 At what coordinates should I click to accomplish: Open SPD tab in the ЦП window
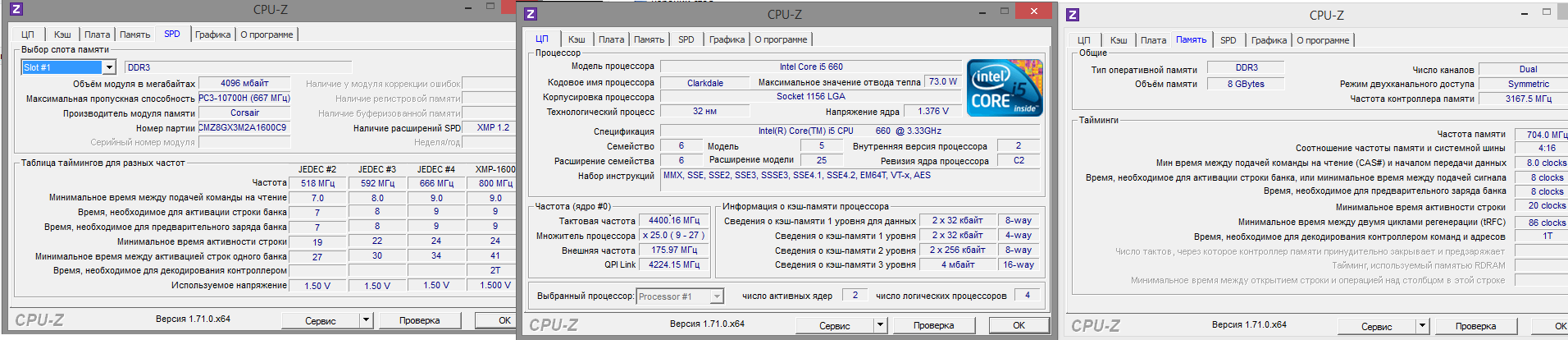(x=686, y=39)
